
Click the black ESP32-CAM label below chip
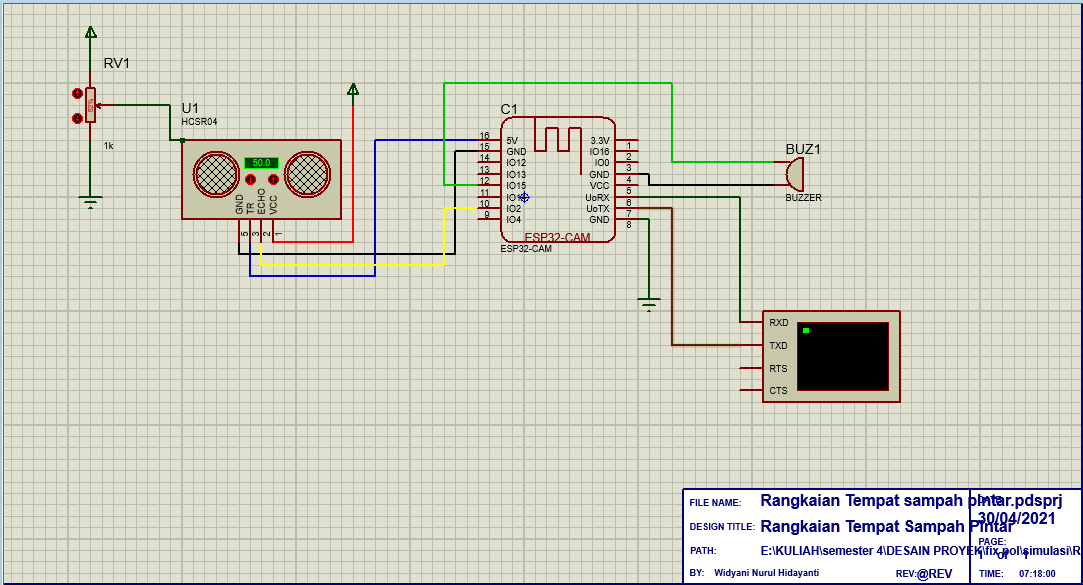526,249
